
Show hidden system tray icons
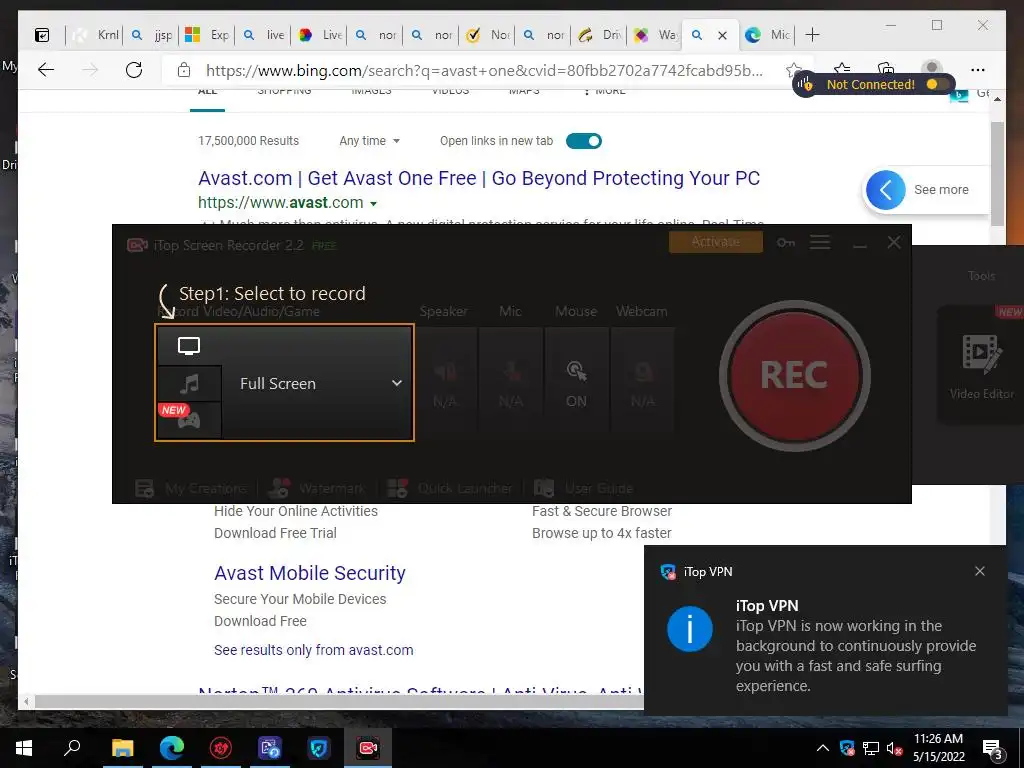point(823,748)
